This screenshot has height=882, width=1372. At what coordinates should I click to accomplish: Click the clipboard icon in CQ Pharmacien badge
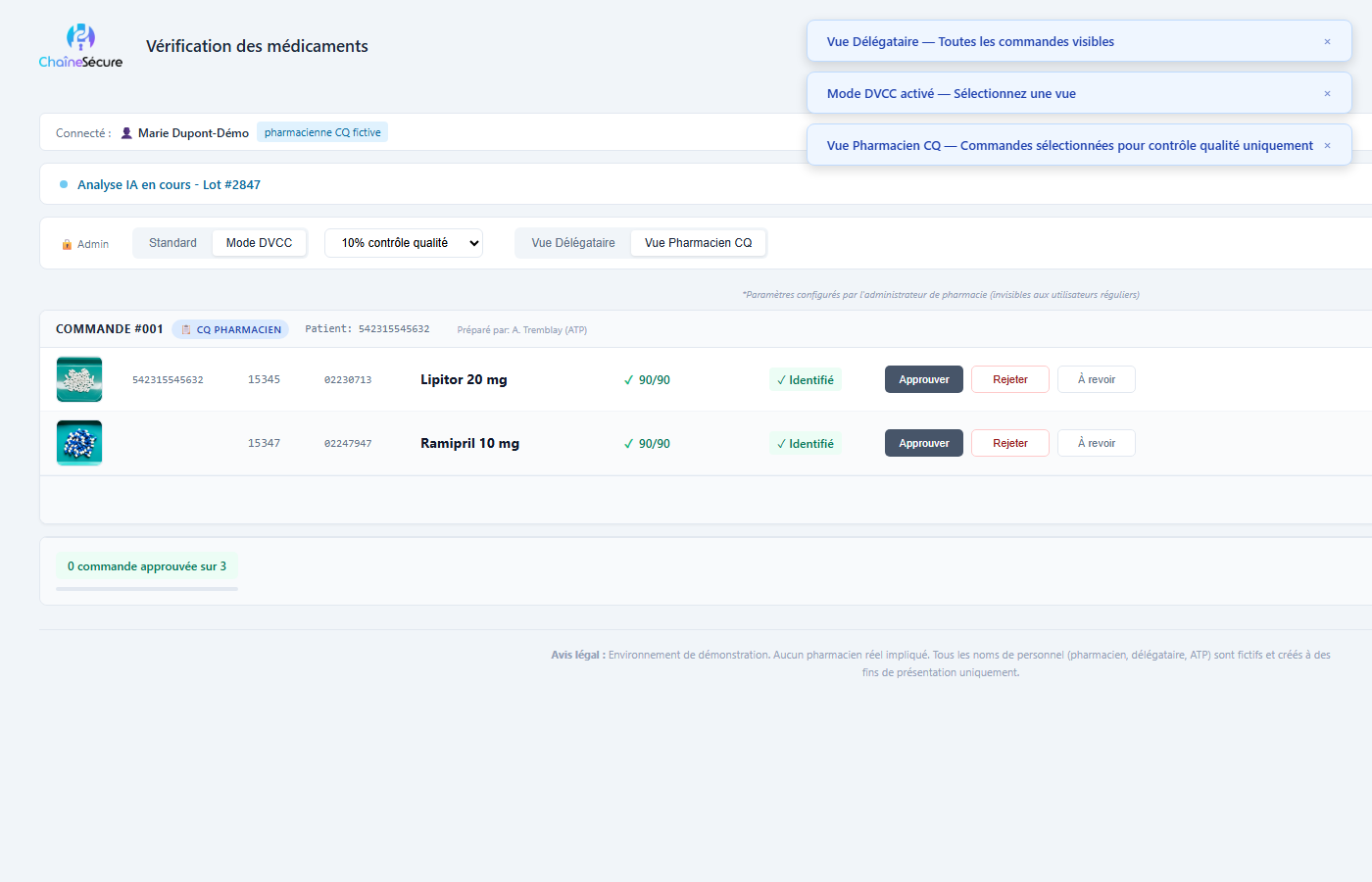coord(186,330)
